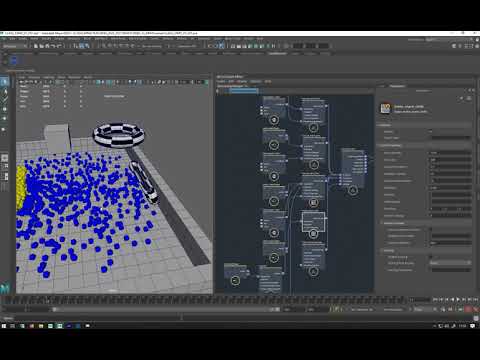Select the white-outlined node in Bifrost graph
This screenshot has width=480, height=360.
coord(313,221)
